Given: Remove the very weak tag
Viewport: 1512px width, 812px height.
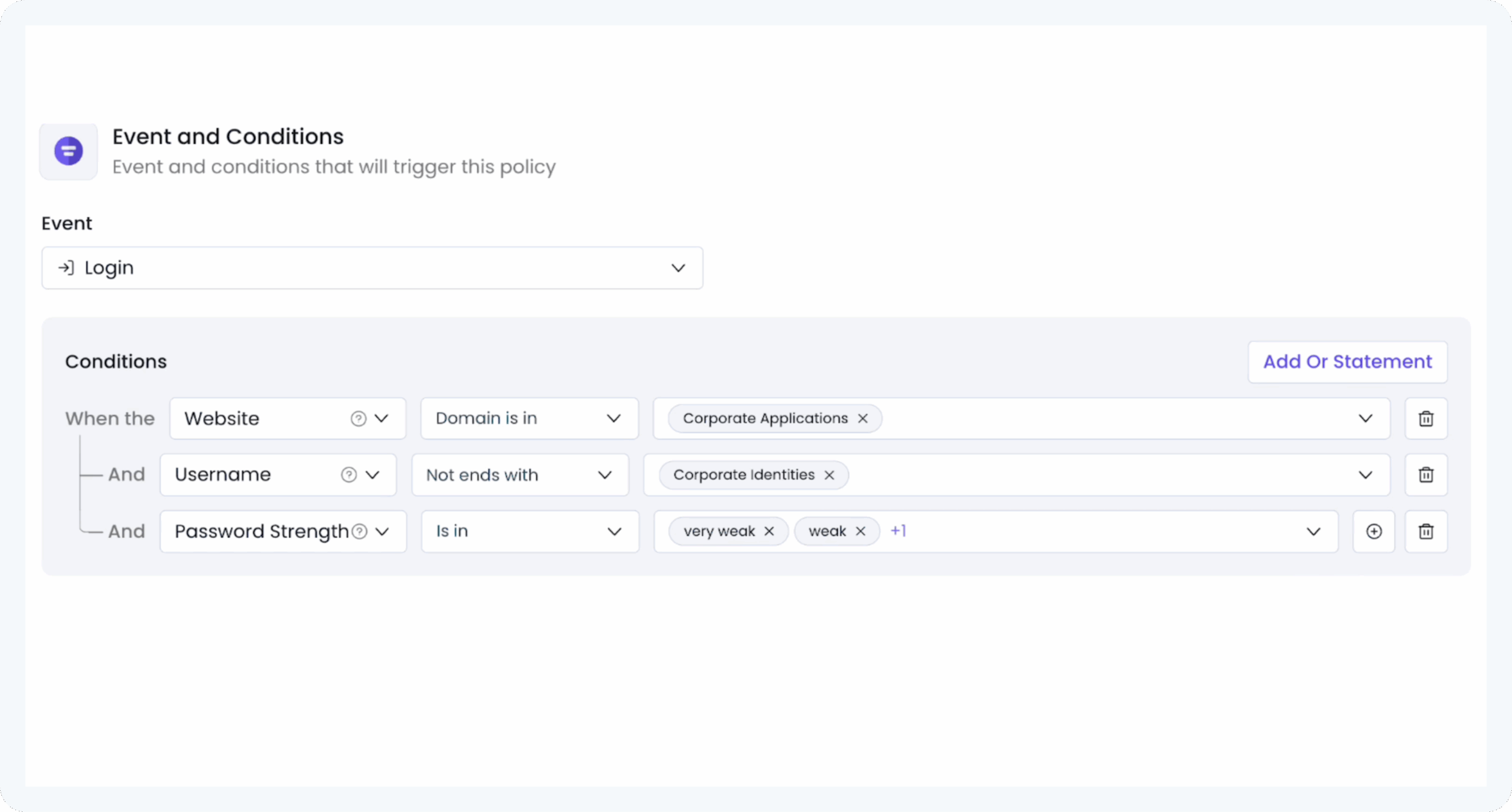Looking at the screenshot, I should [x=769, y=531].
